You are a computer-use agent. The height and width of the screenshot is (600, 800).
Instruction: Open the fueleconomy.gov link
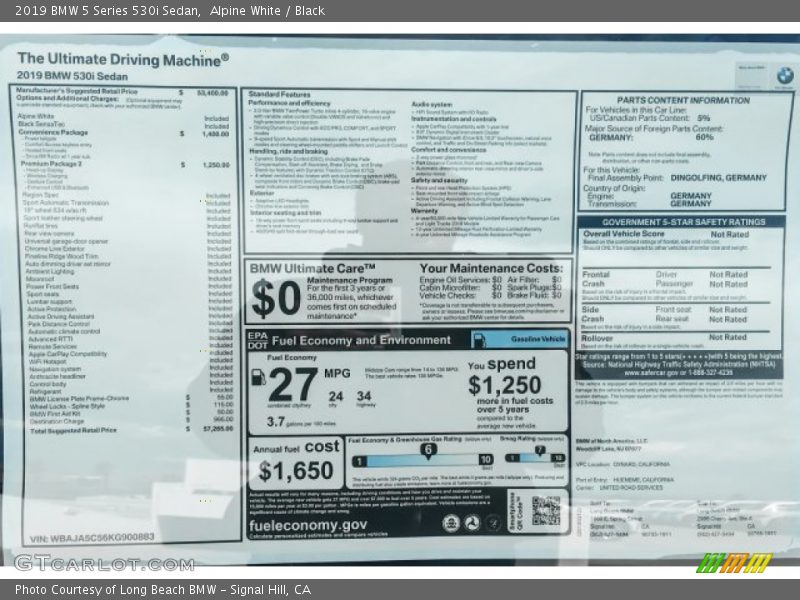(308, 525)
